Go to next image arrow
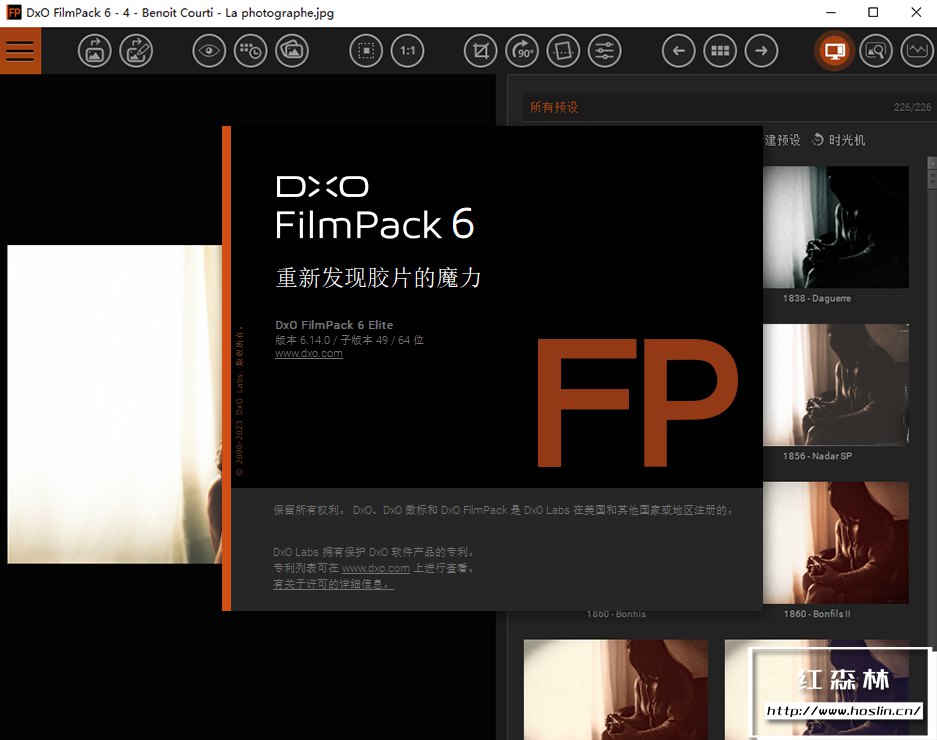The image size is (937, 740). pos(761,51)
